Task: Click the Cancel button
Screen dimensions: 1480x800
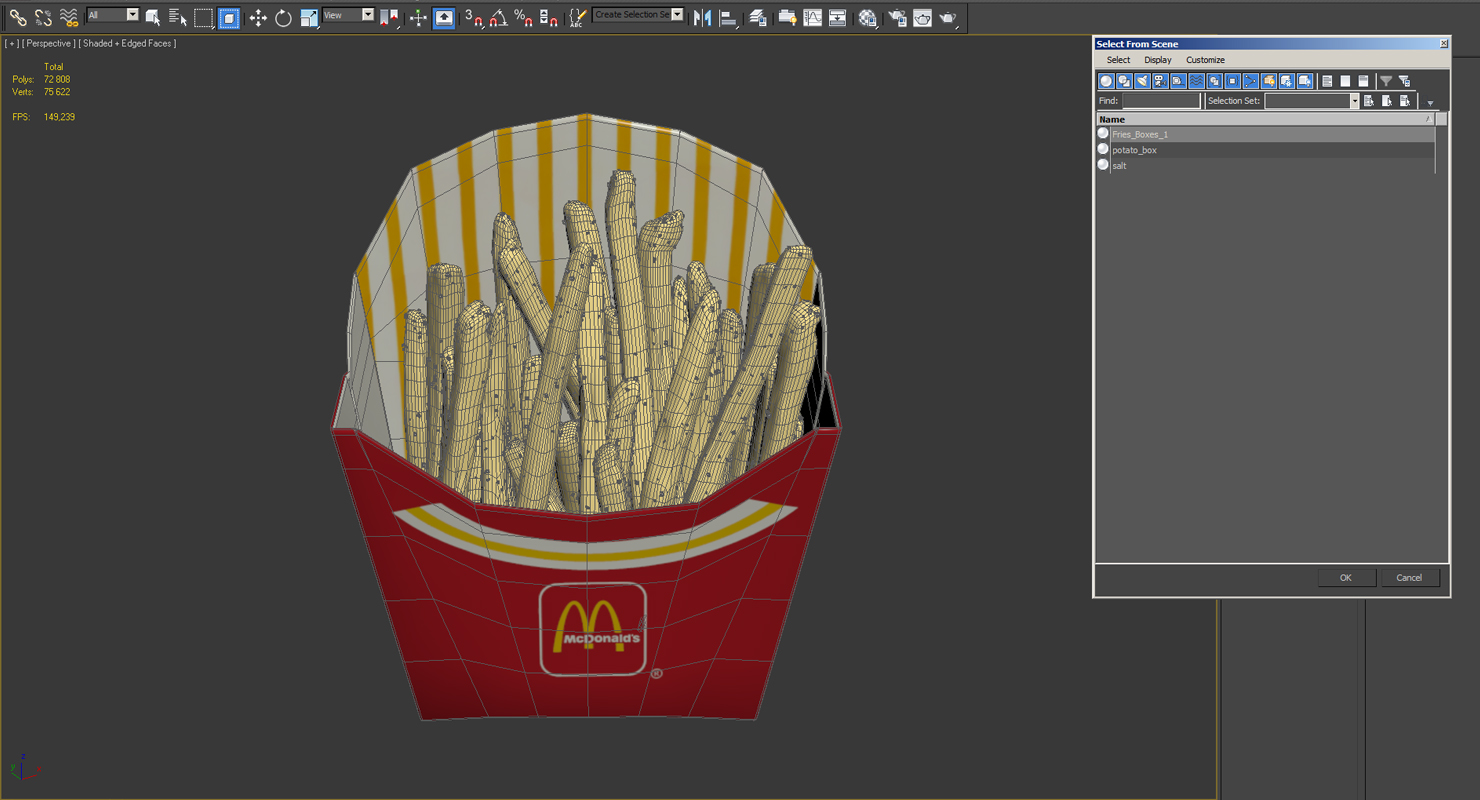Action: coord(1409,578)
